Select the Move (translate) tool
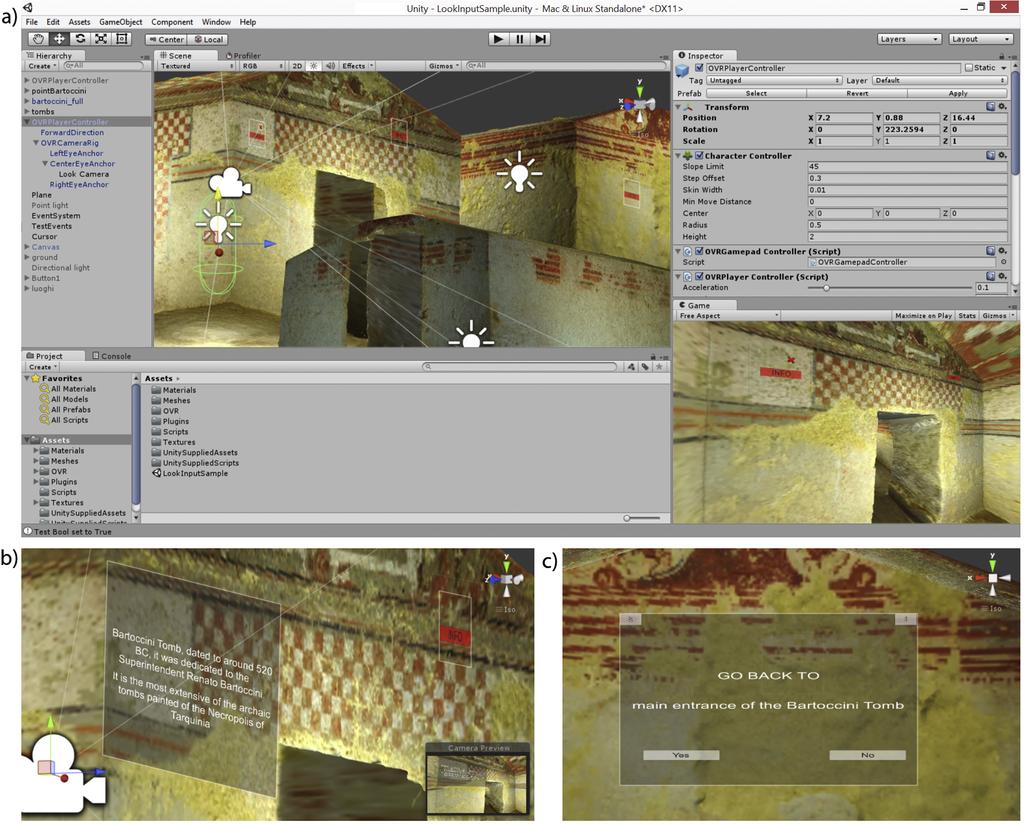 click(59, 39)
